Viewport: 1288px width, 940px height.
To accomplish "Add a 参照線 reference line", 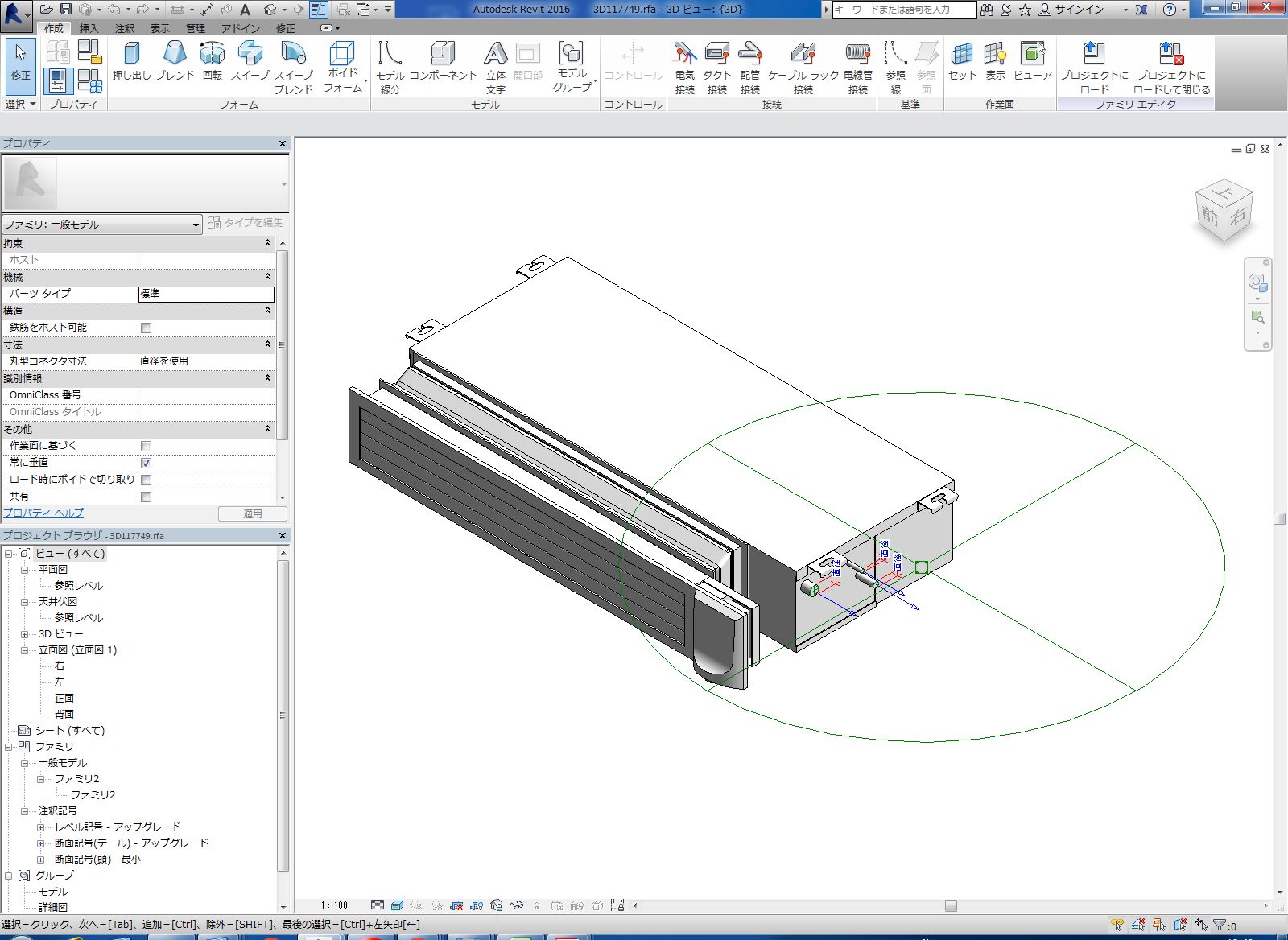I will [895, 66].
